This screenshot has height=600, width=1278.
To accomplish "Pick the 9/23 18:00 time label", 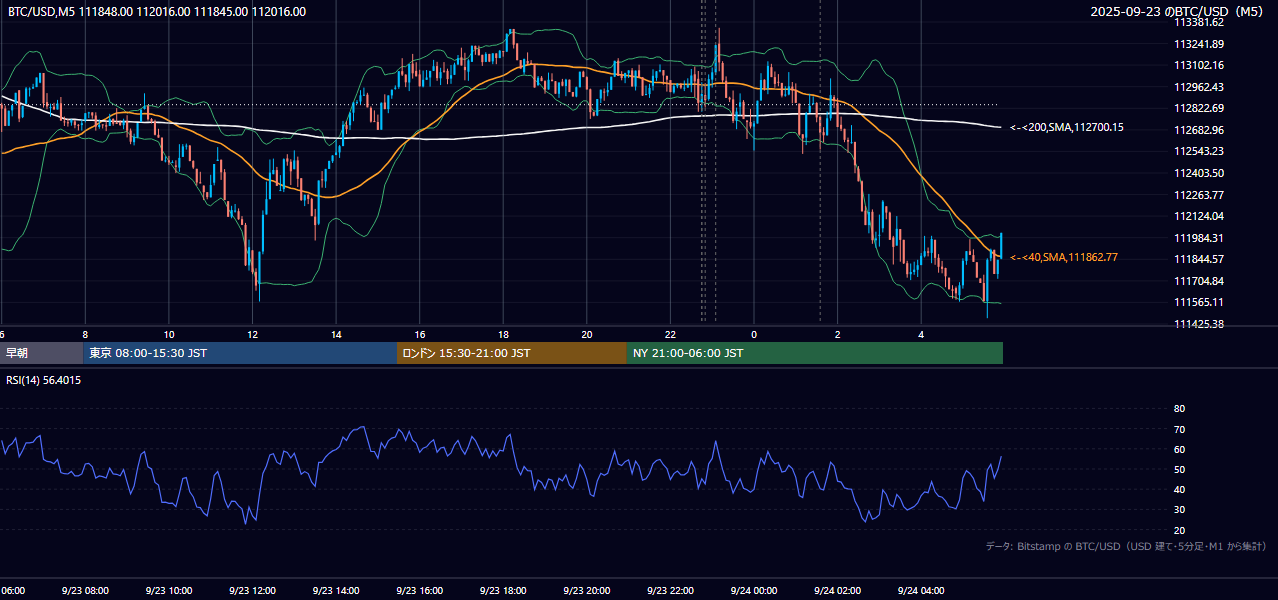I will 503,591.
